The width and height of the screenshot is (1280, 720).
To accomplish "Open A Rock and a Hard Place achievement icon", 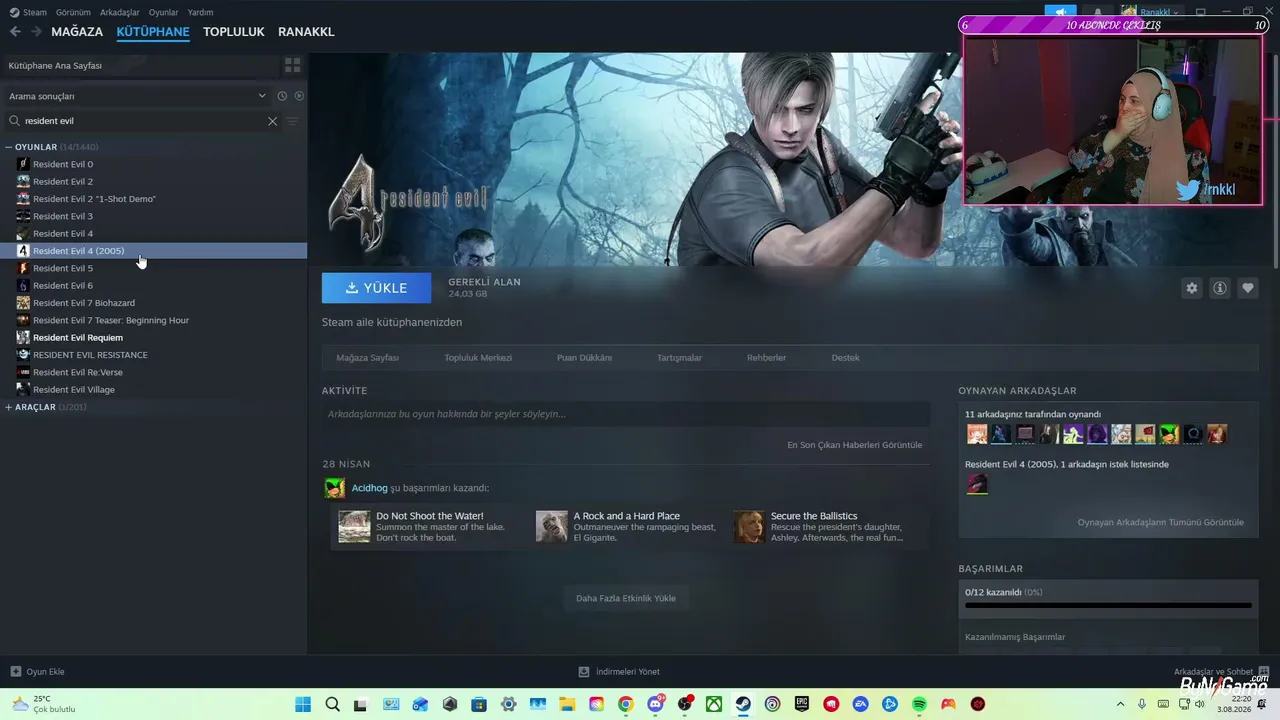I will click(x=552, y=527).
